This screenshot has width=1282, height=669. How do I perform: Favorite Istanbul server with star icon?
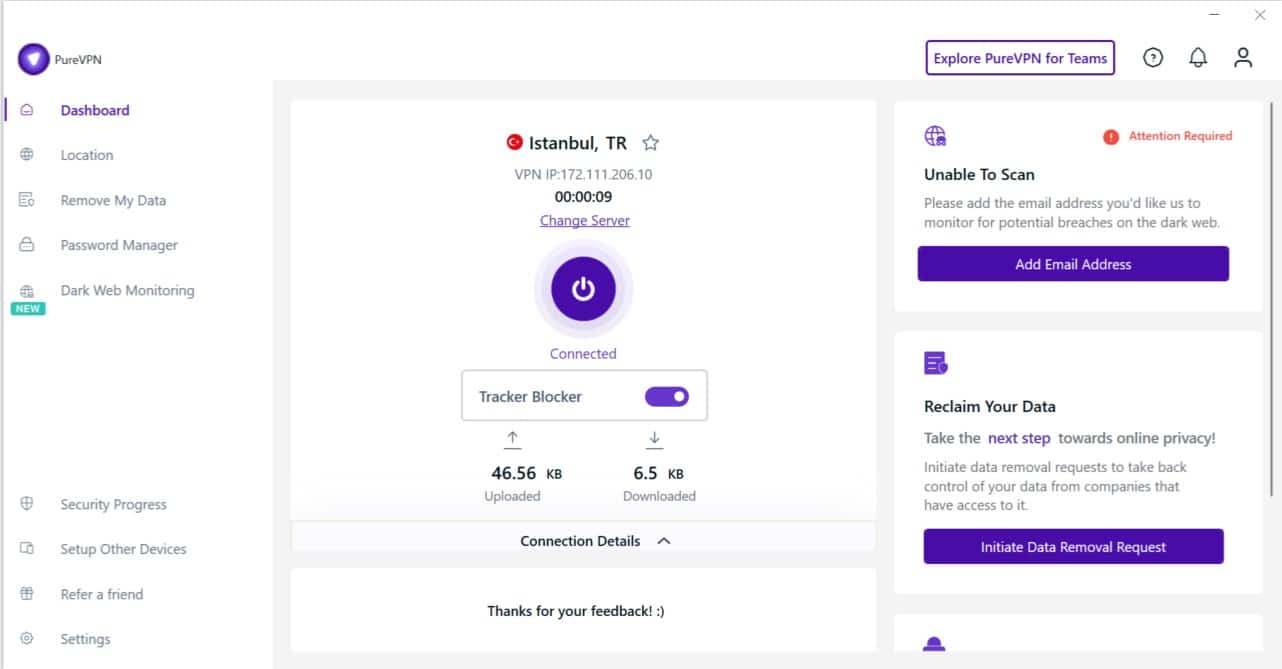(x=651, y=143)
